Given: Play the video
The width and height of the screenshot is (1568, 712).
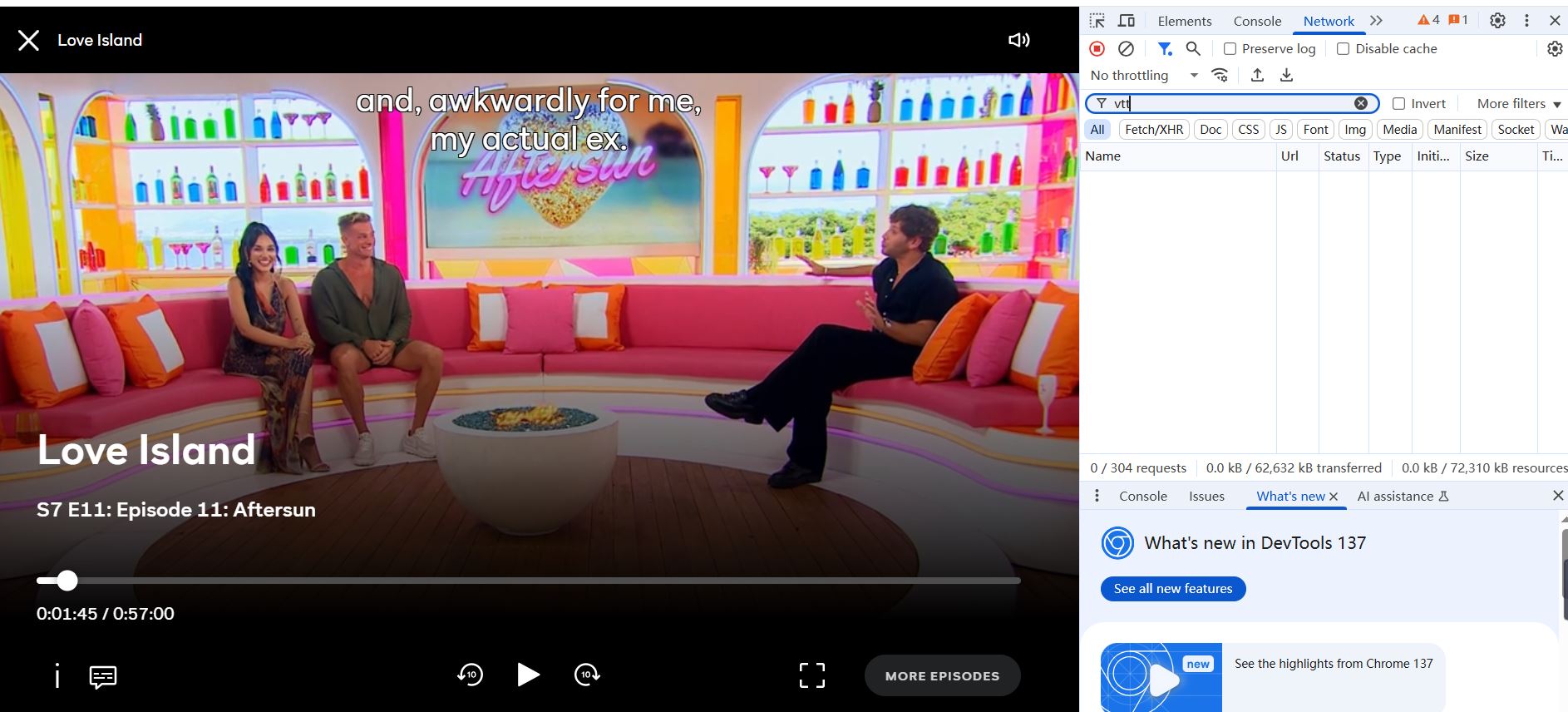Looking at the screenshot, I should (x=528, y=675).
